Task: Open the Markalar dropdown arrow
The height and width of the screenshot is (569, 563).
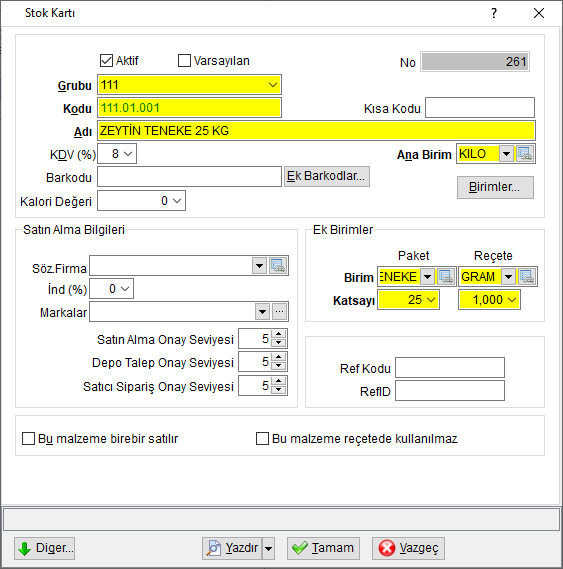Action: click(262, 311)
